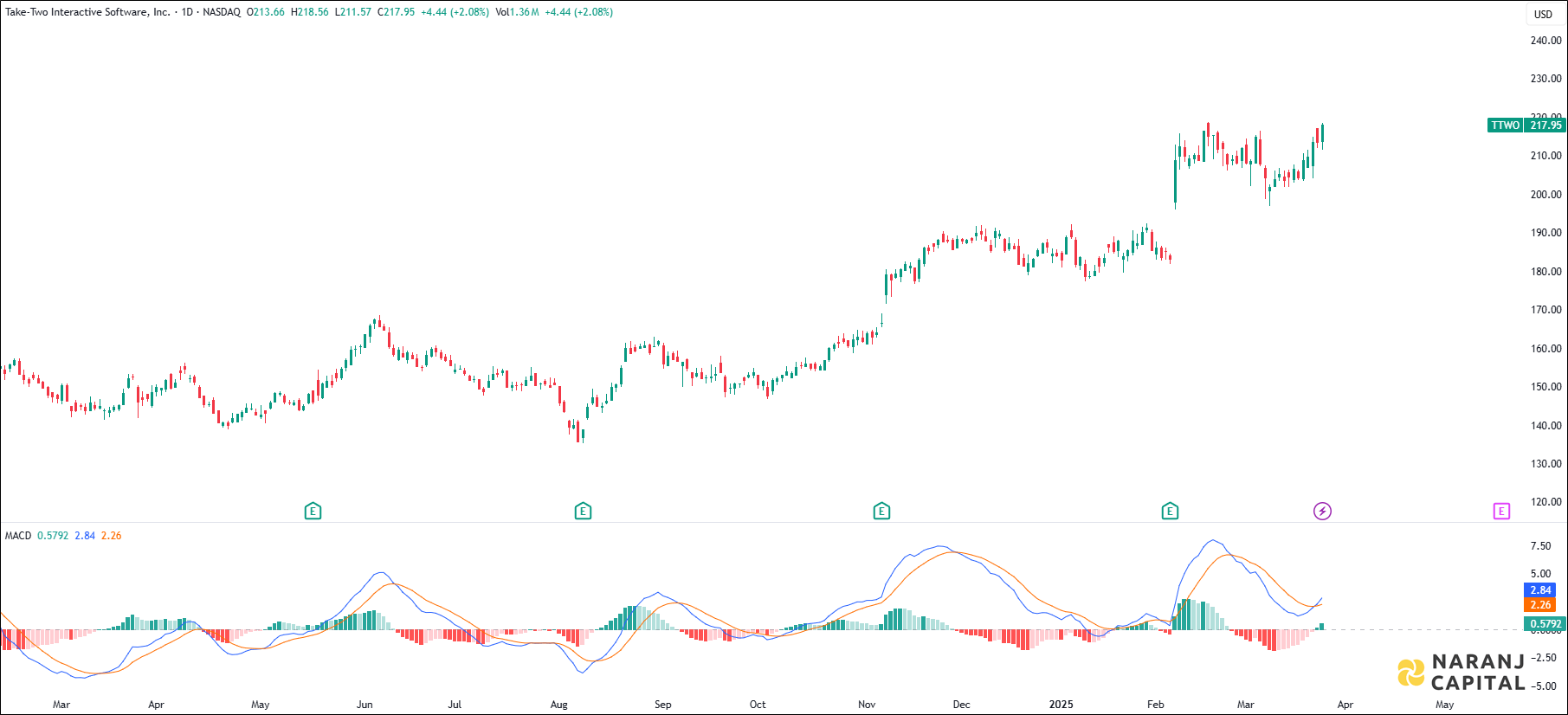Viewport: 1568px width, 715px height.
Task: Click the close price C217.95 value
Action: coord(397,12)
